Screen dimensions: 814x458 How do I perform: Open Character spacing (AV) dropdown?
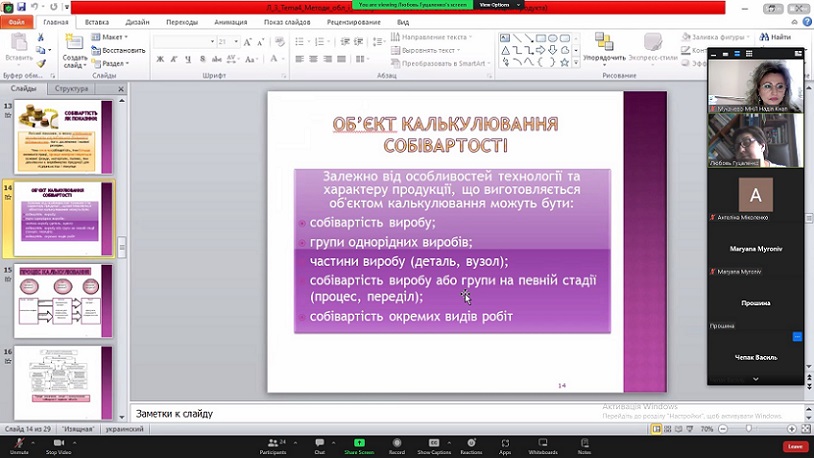232,59
